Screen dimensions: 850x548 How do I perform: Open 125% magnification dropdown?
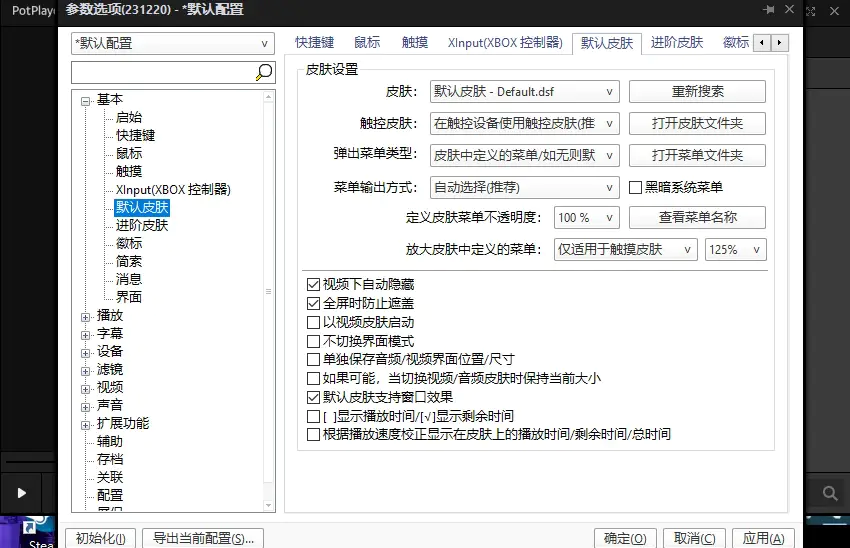[736, 249]
